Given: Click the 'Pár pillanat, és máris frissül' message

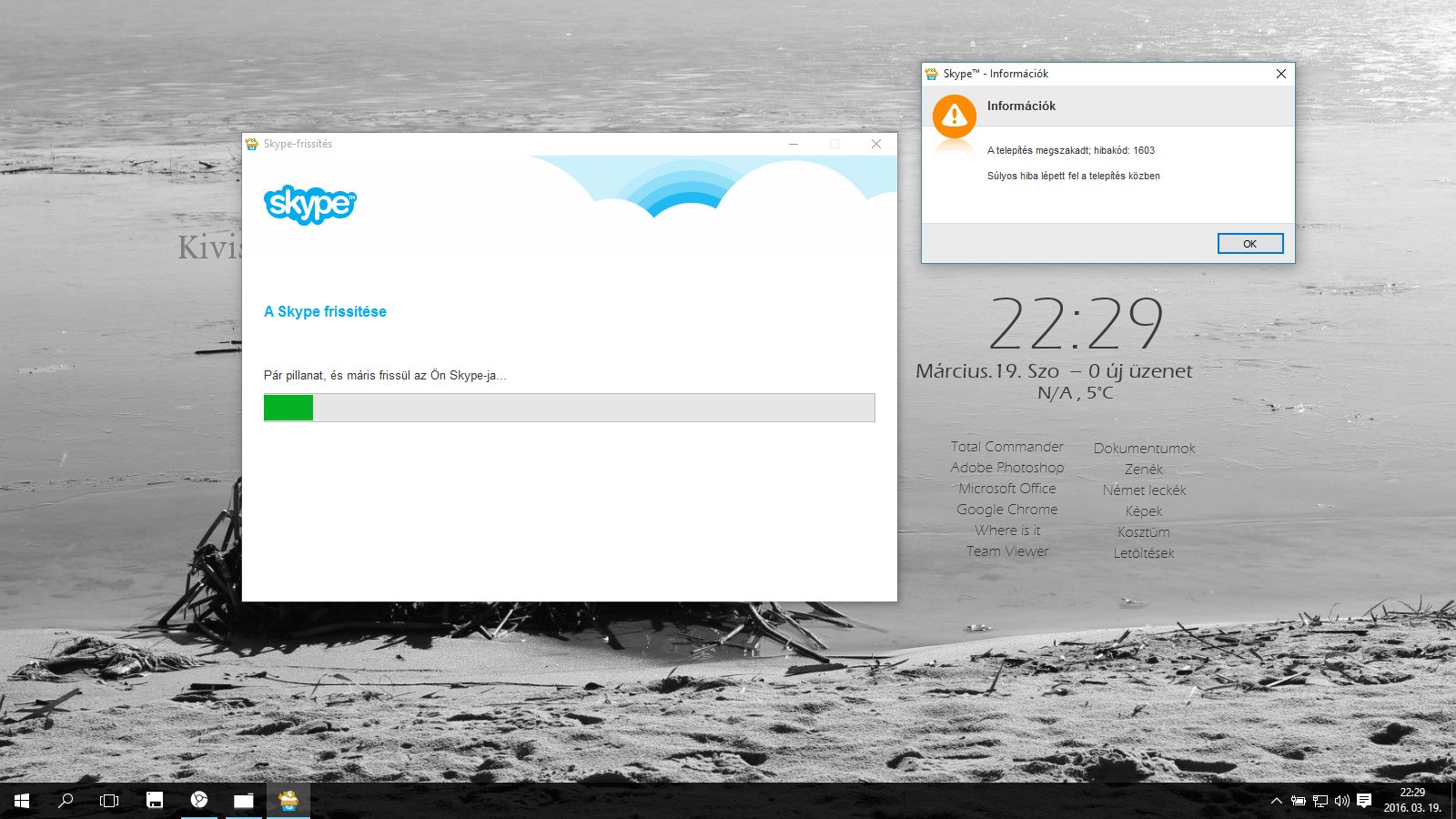Looking at the screenshot, I should (385, 375).
